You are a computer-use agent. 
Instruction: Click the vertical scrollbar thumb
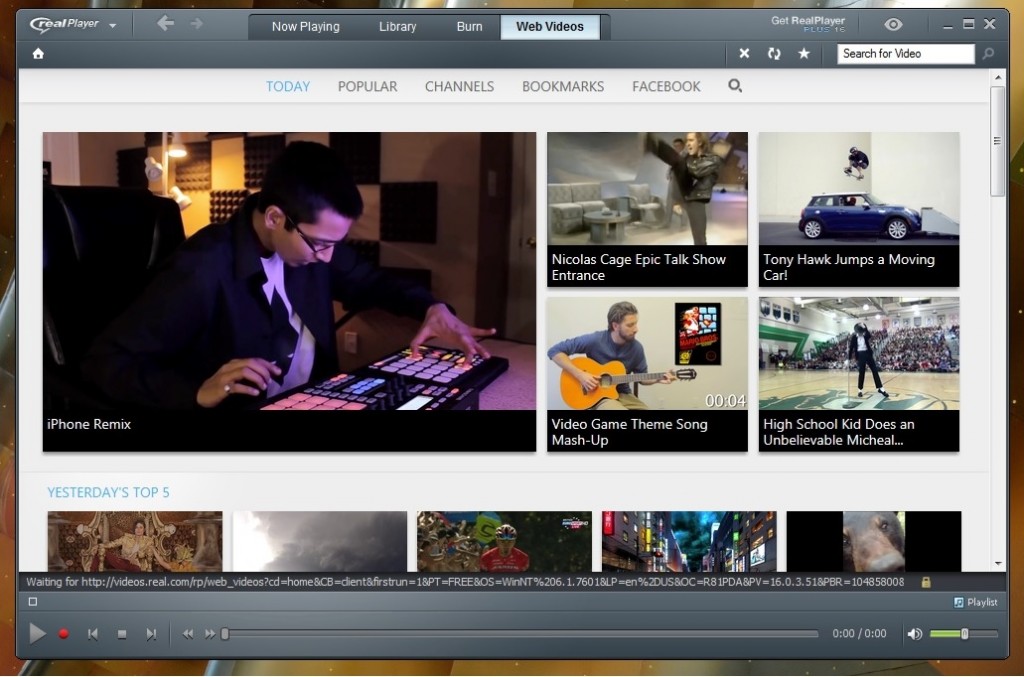click(x=997, y=140)
